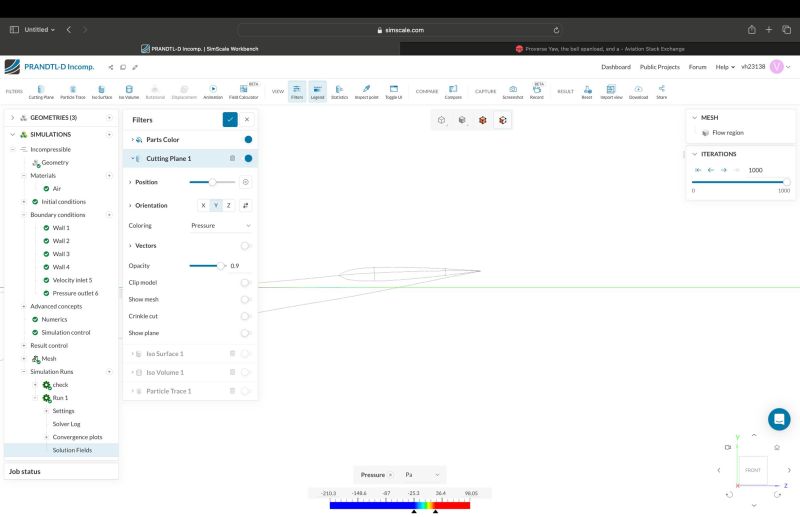Download the results
Screen dimensions: 800x517
click(x=638, y=92)
